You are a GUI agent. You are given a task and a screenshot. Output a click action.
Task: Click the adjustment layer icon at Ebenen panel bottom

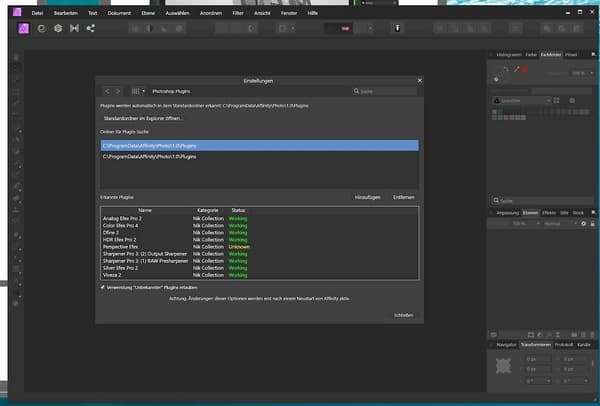click(540, 335)
